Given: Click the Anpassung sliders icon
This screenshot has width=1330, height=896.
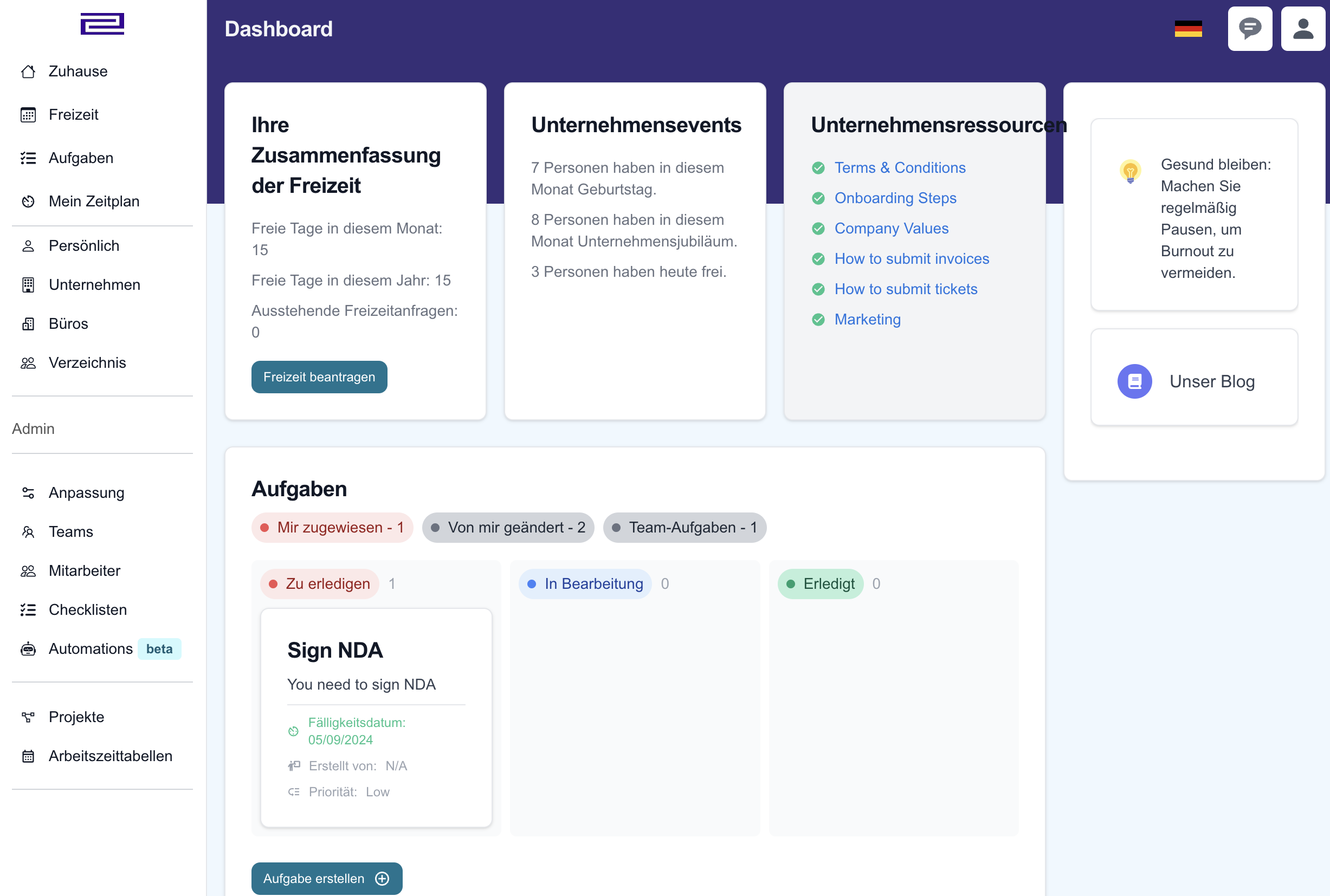Looking at the screenshot, I should (x=28, y=492).
